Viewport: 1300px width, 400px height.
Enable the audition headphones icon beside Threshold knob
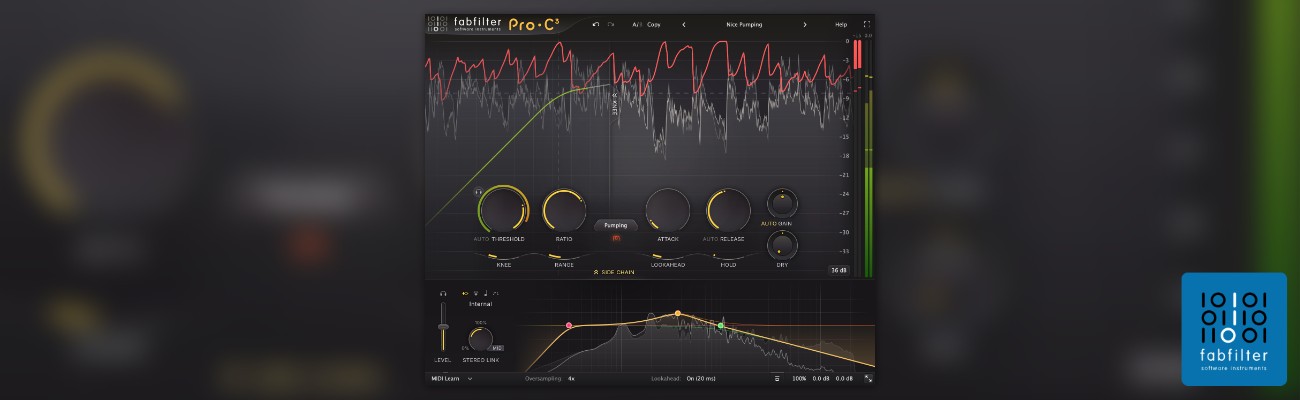(478, 190)
